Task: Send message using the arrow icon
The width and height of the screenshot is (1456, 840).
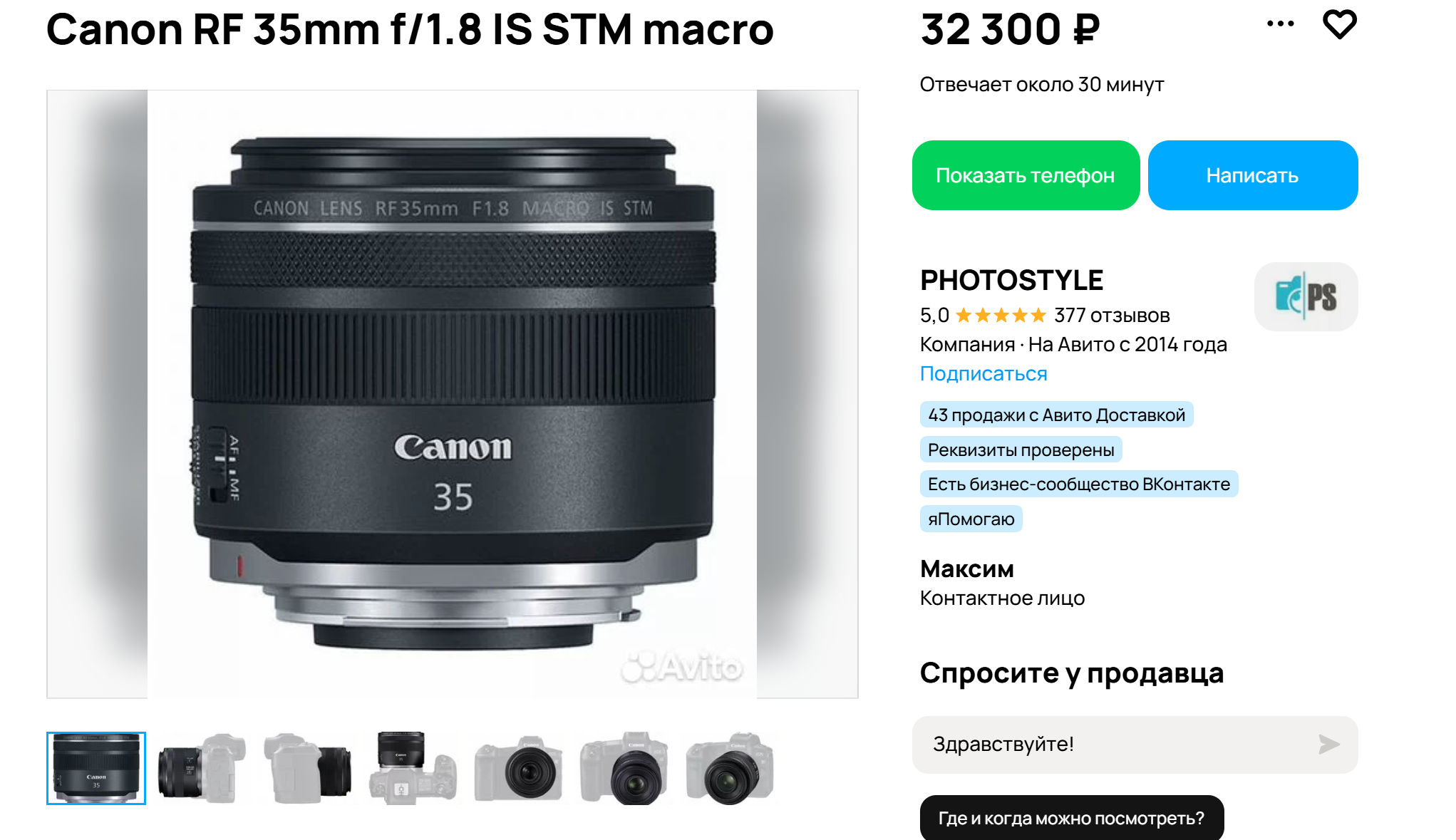Action: (x=1328, y=745)
